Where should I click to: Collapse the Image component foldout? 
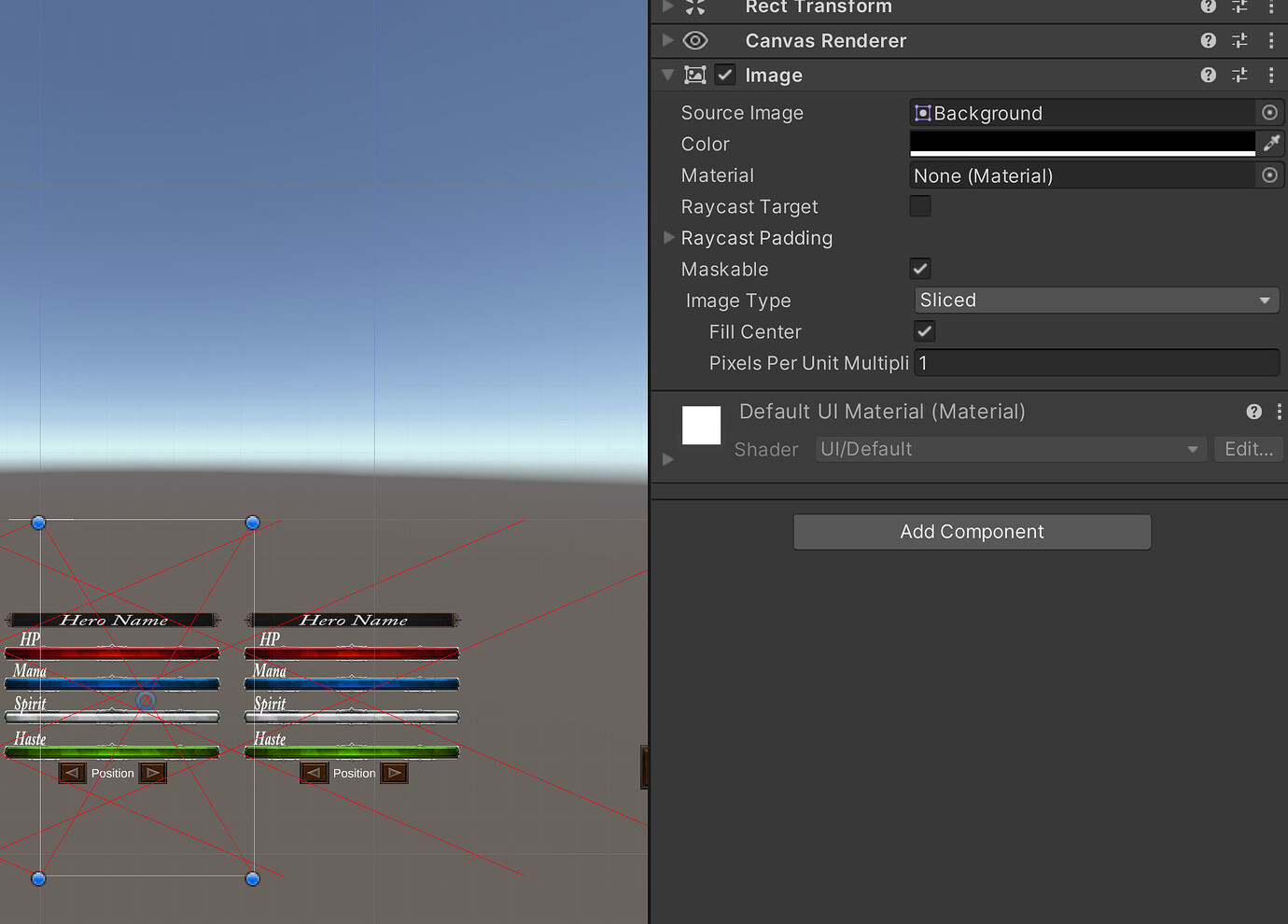(x=668, y=75)
